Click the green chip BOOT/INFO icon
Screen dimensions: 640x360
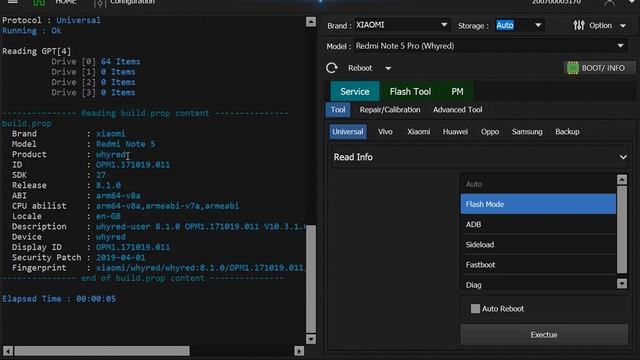pos(573,68)
